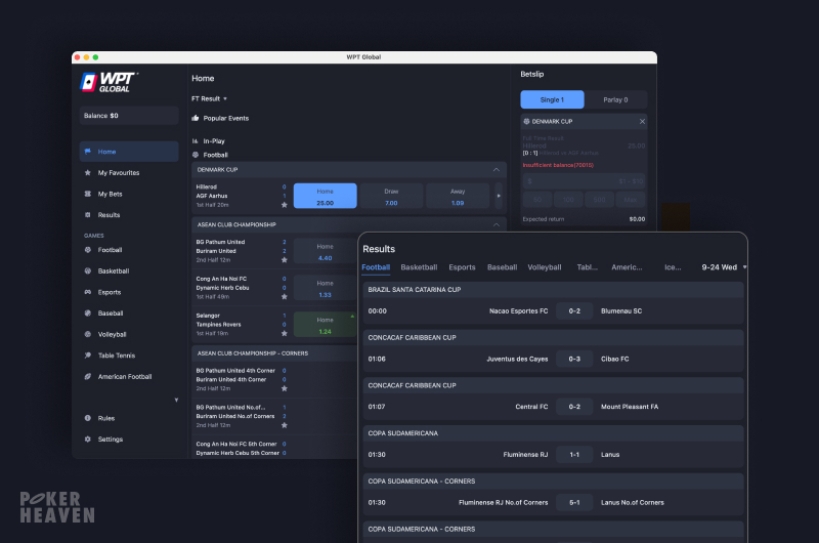Viewport: 819px width, 543px height.
Task: Select American Football in sidebar
Action: (124, 376)
